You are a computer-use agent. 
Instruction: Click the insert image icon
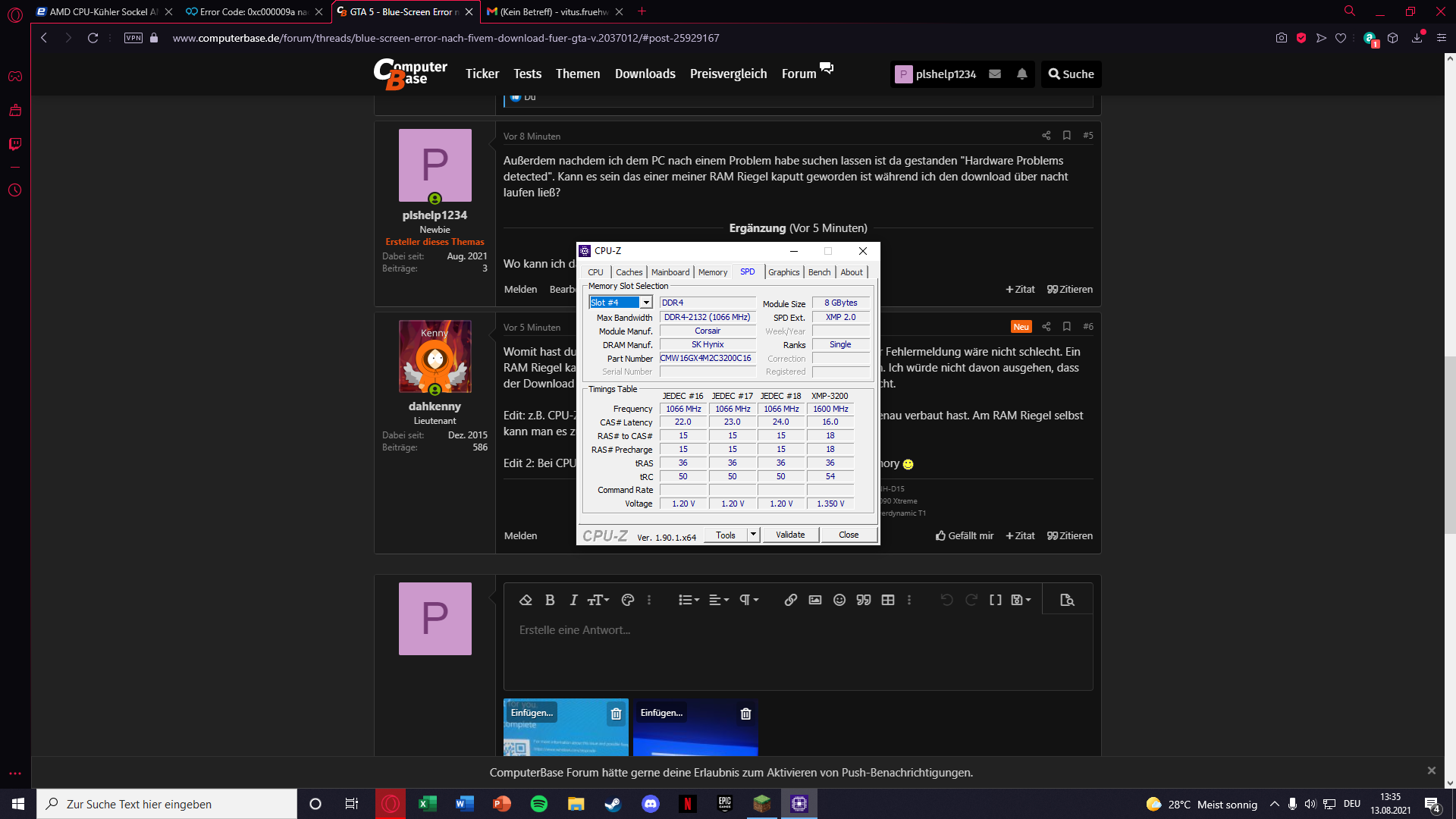coord(815,600)
